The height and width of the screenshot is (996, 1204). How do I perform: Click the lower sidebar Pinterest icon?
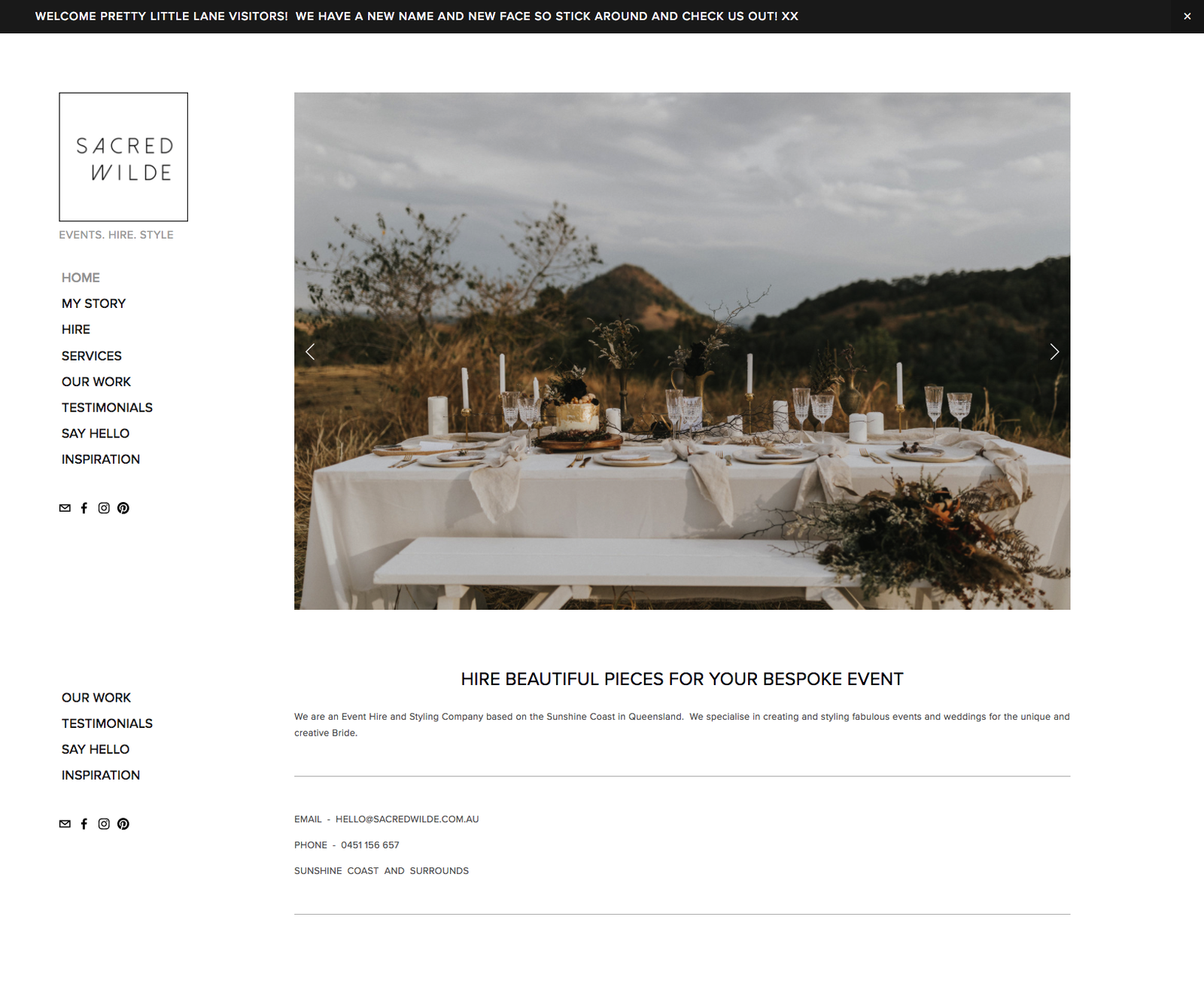pos(123,824)
